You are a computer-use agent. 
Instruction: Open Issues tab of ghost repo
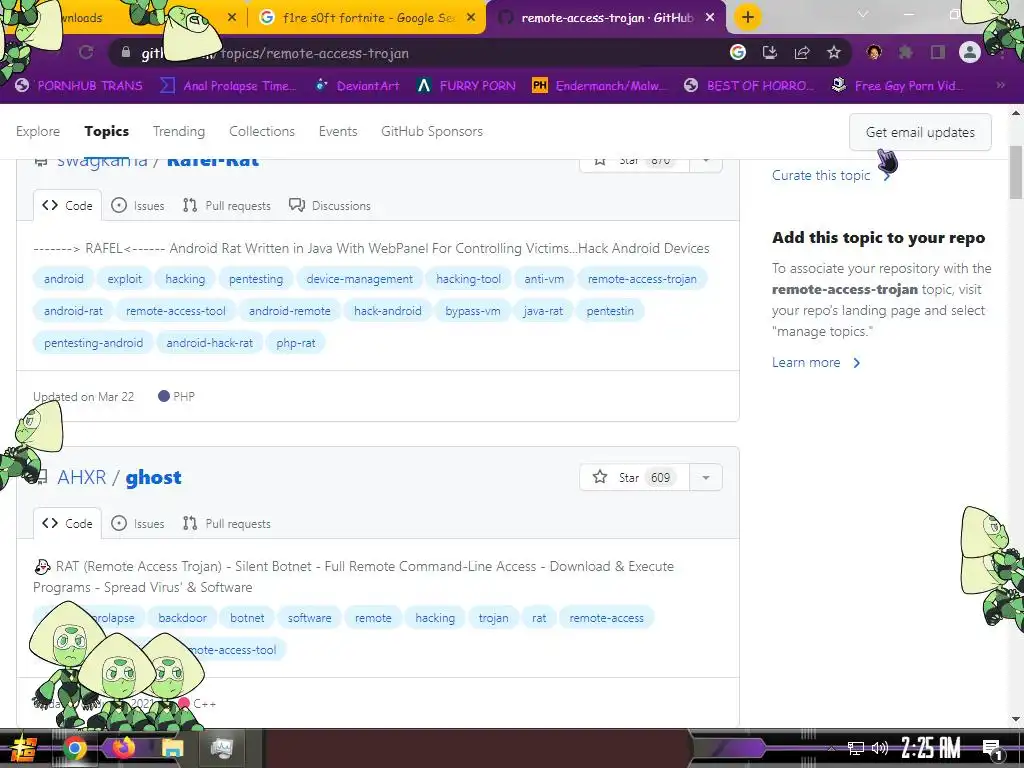coord(138,523)
